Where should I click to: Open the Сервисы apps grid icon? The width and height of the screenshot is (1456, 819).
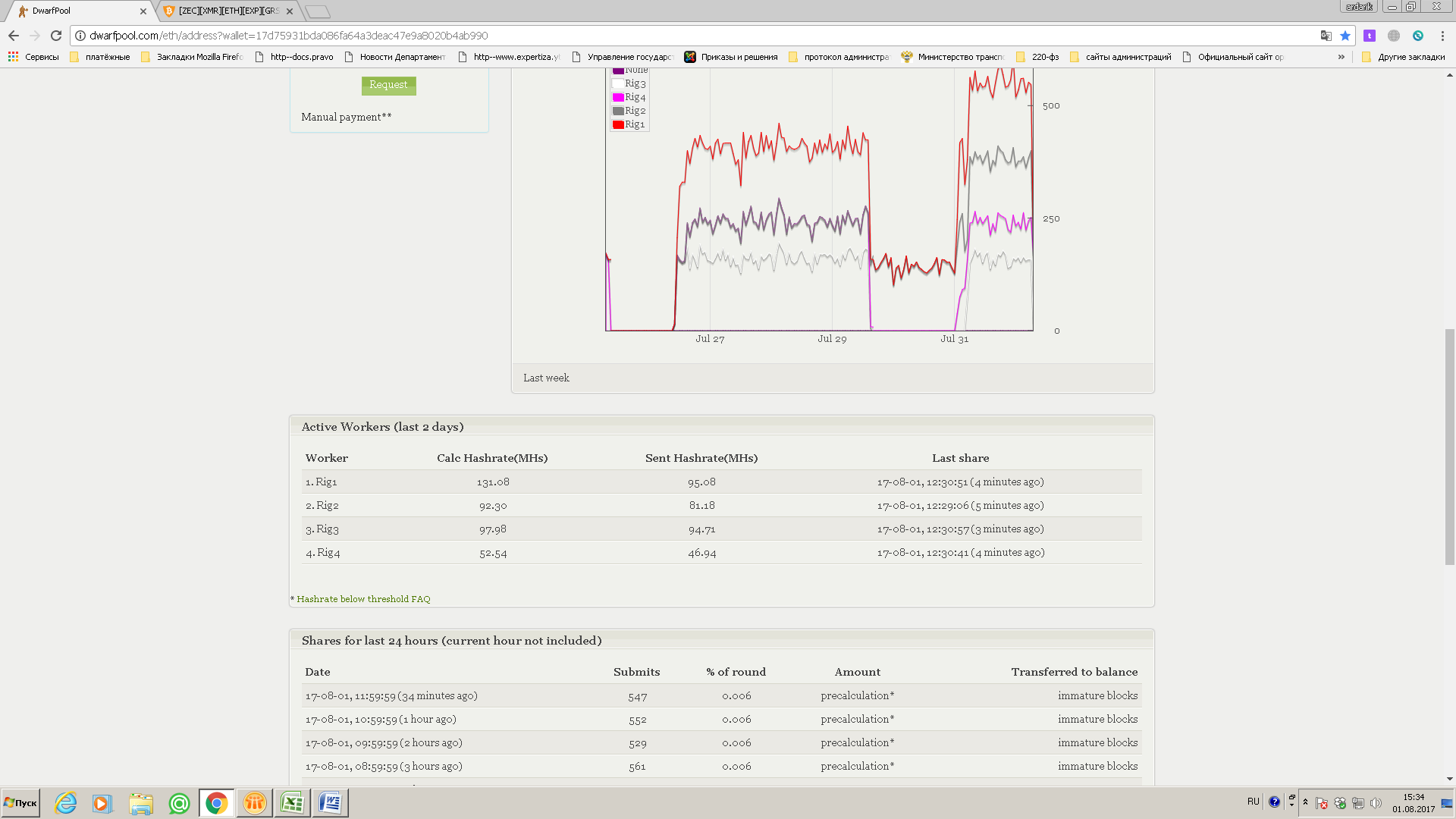[x=13, y=57]
